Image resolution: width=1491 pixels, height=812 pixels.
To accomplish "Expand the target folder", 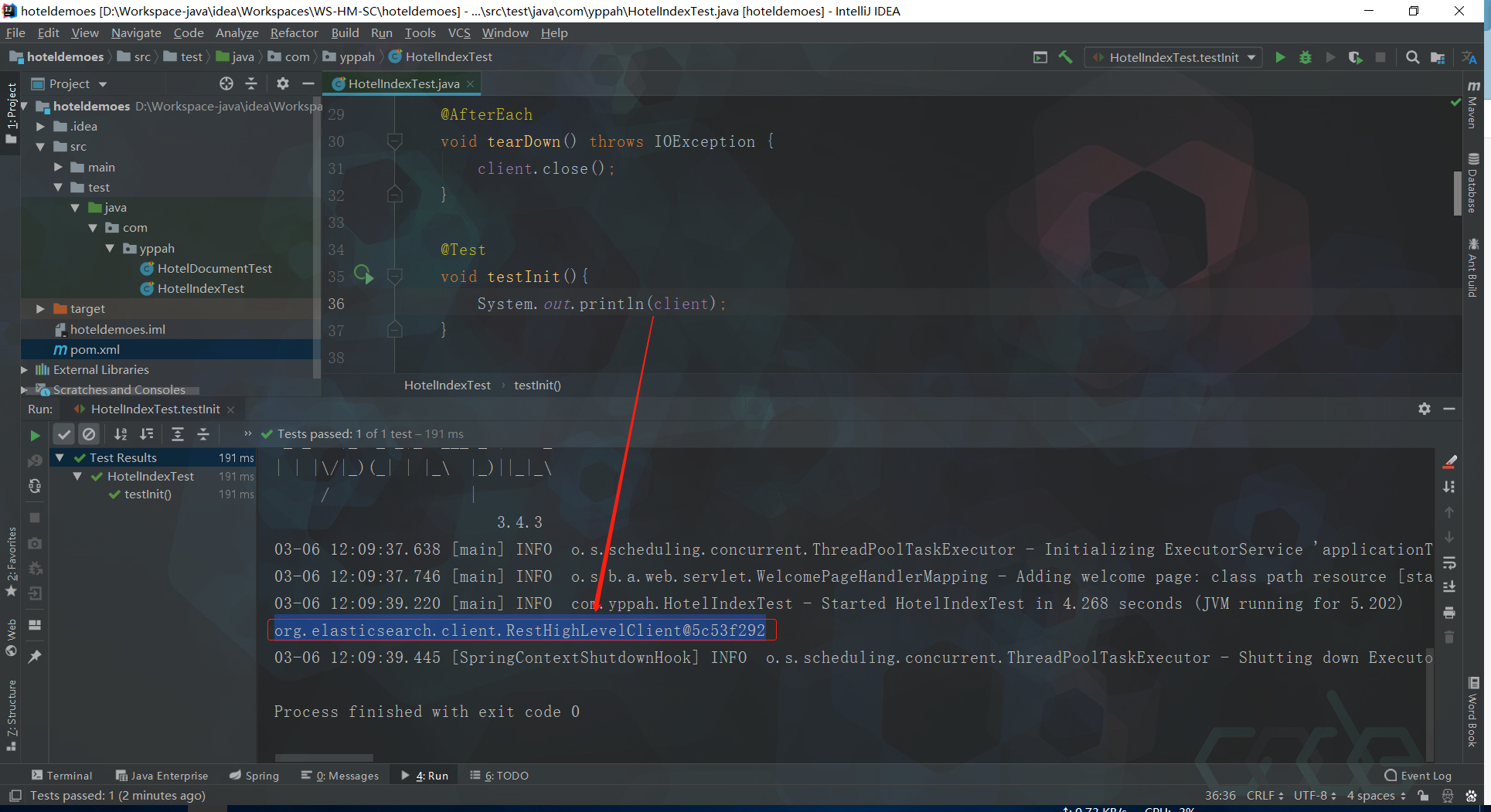I will 41,308.
